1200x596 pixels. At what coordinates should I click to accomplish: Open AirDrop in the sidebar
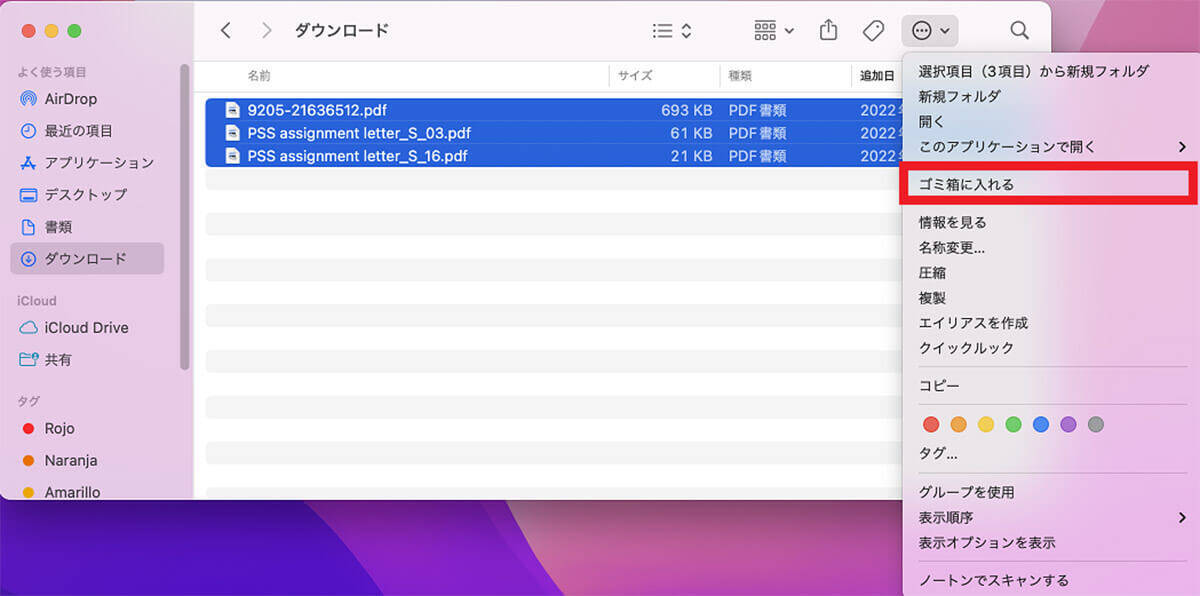(70, 99)
